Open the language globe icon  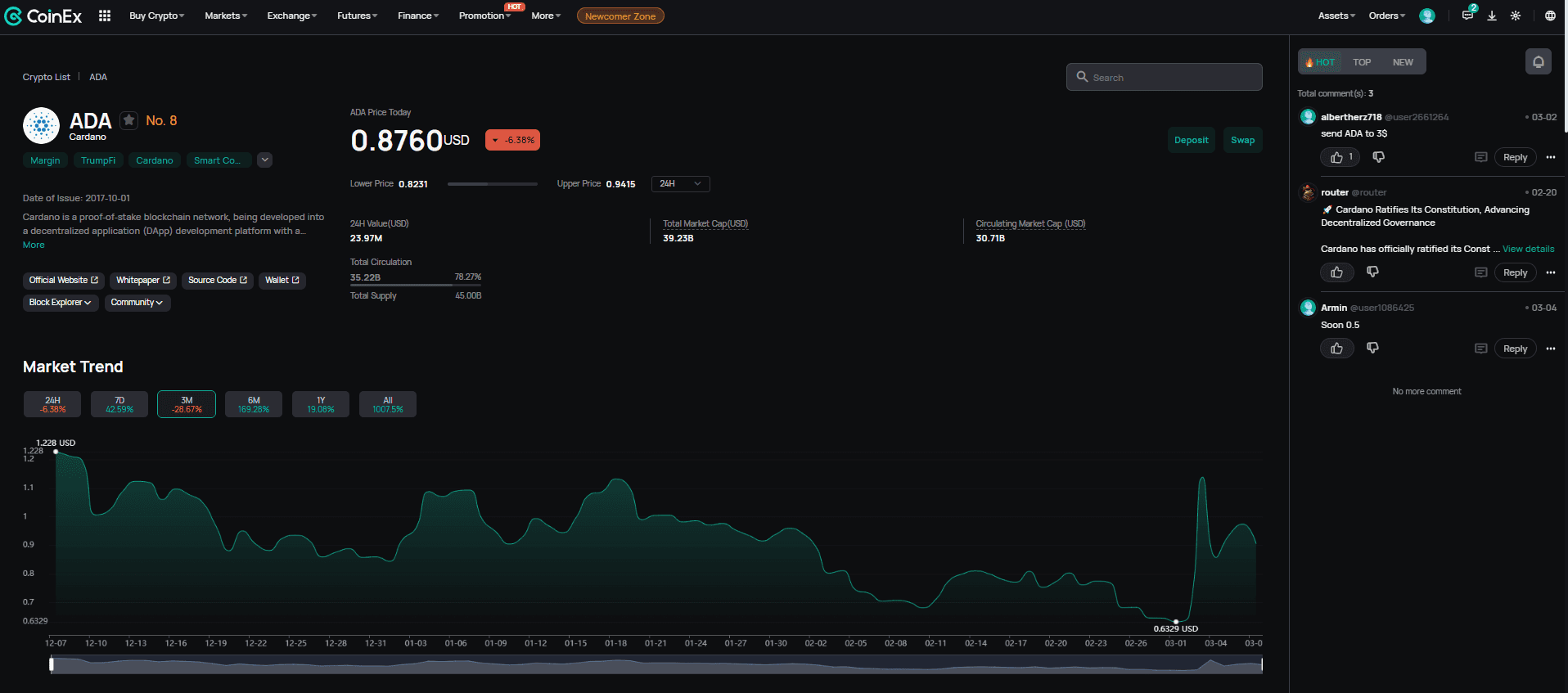pyautogui.click(x=1550, y=16)
